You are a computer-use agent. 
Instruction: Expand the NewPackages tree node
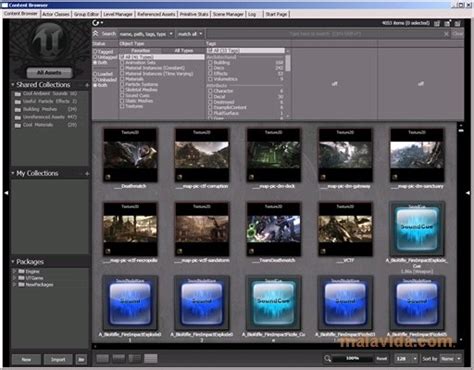pos(14,285)
